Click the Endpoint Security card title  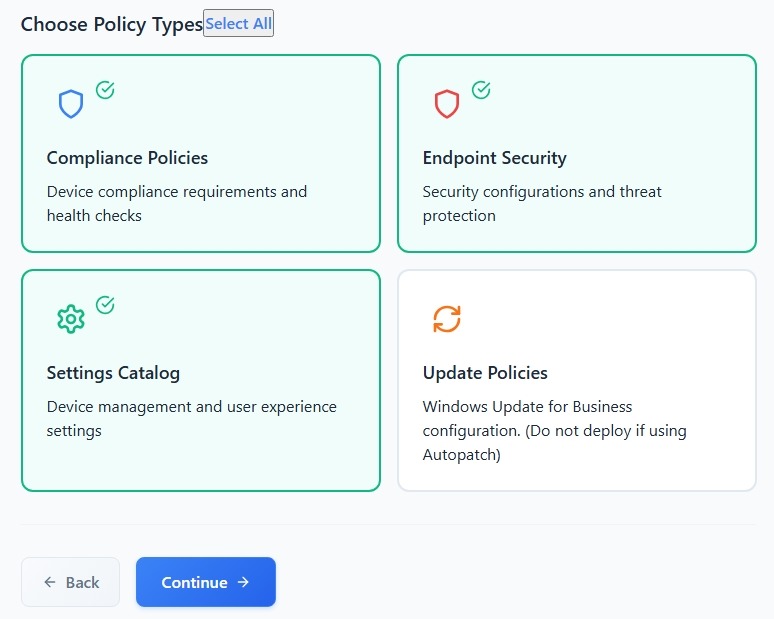coord(494,158)
